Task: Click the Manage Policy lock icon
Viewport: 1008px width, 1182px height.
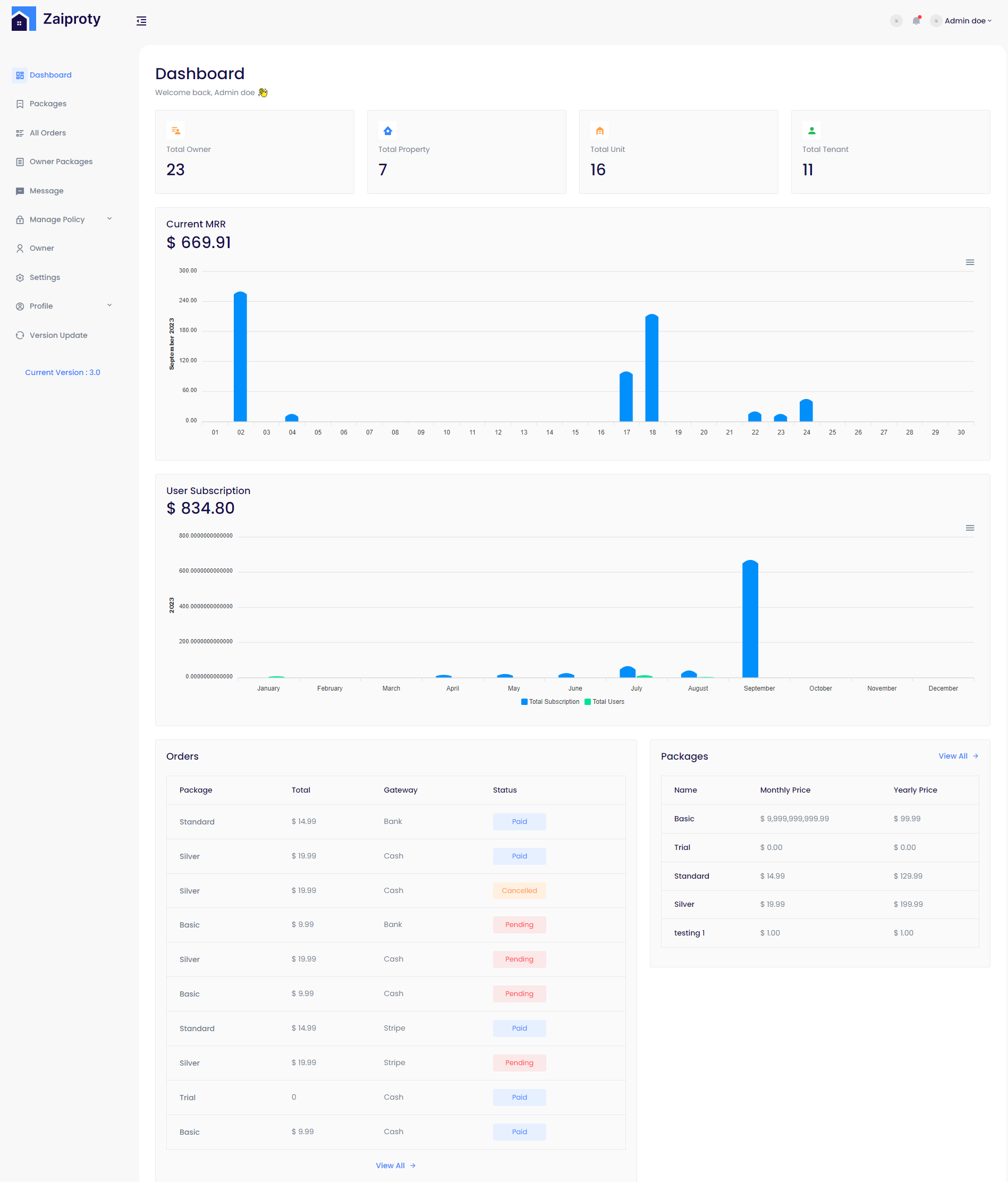Action: (x=20, y=219)
